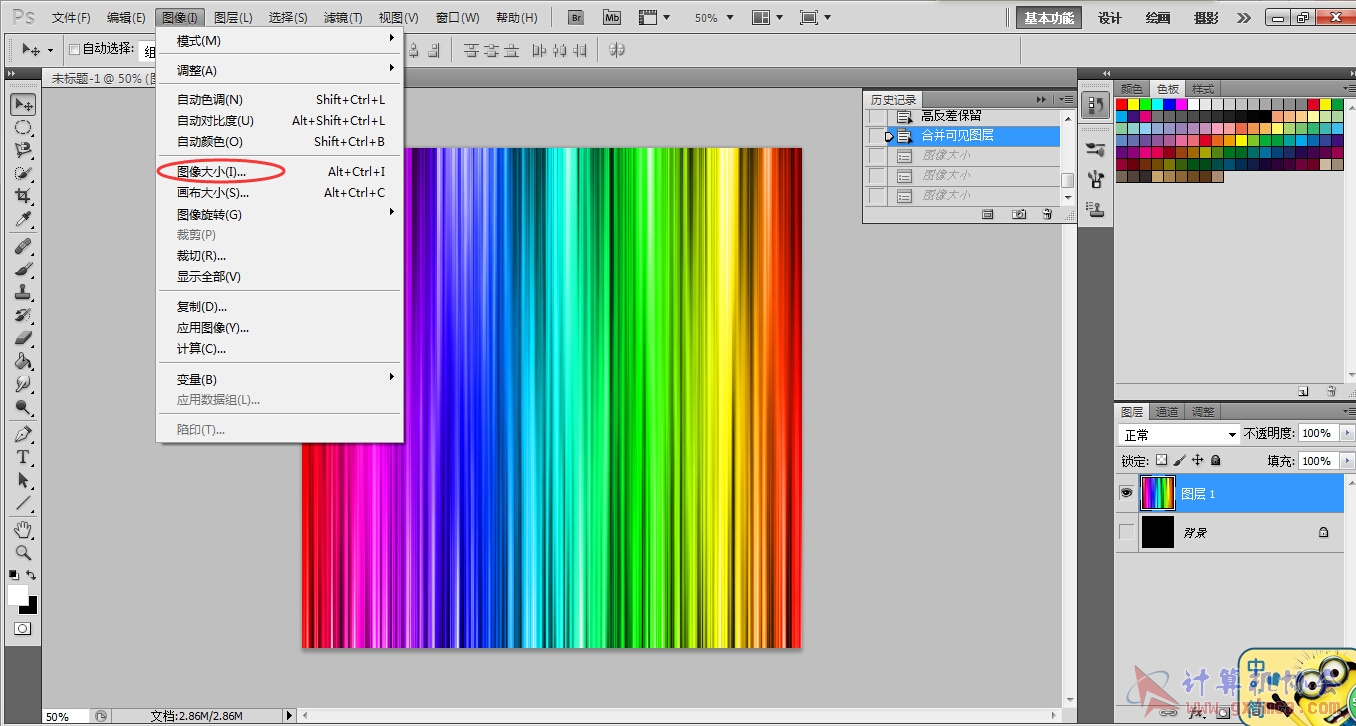Switch to the 设计 workspace
This screenshot has width=1356, height=726.
click(1110, 18)
